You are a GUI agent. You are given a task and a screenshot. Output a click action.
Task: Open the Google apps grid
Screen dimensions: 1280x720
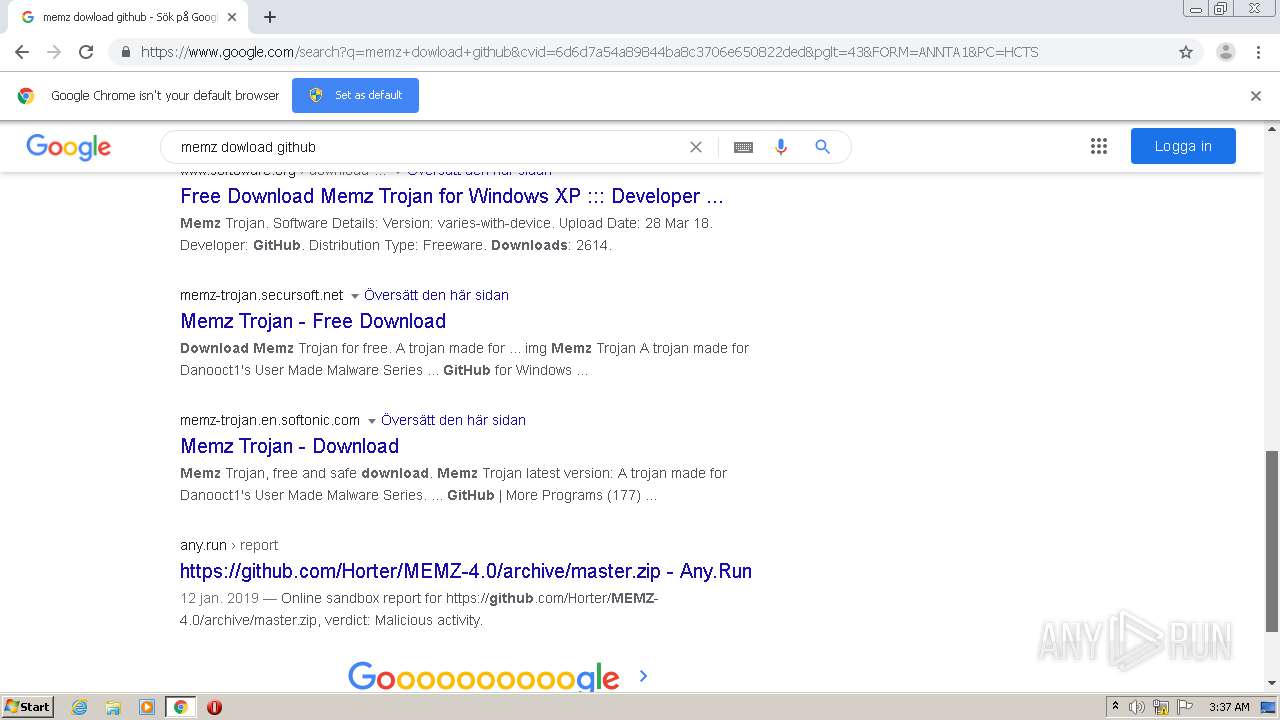(1099, 146)
